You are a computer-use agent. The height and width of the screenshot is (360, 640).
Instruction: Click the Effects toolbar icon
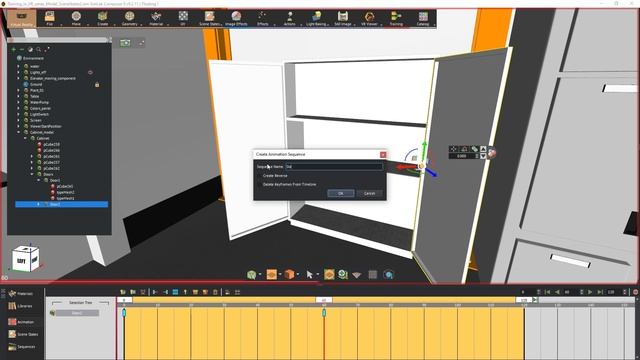click(x=262, y=18)
